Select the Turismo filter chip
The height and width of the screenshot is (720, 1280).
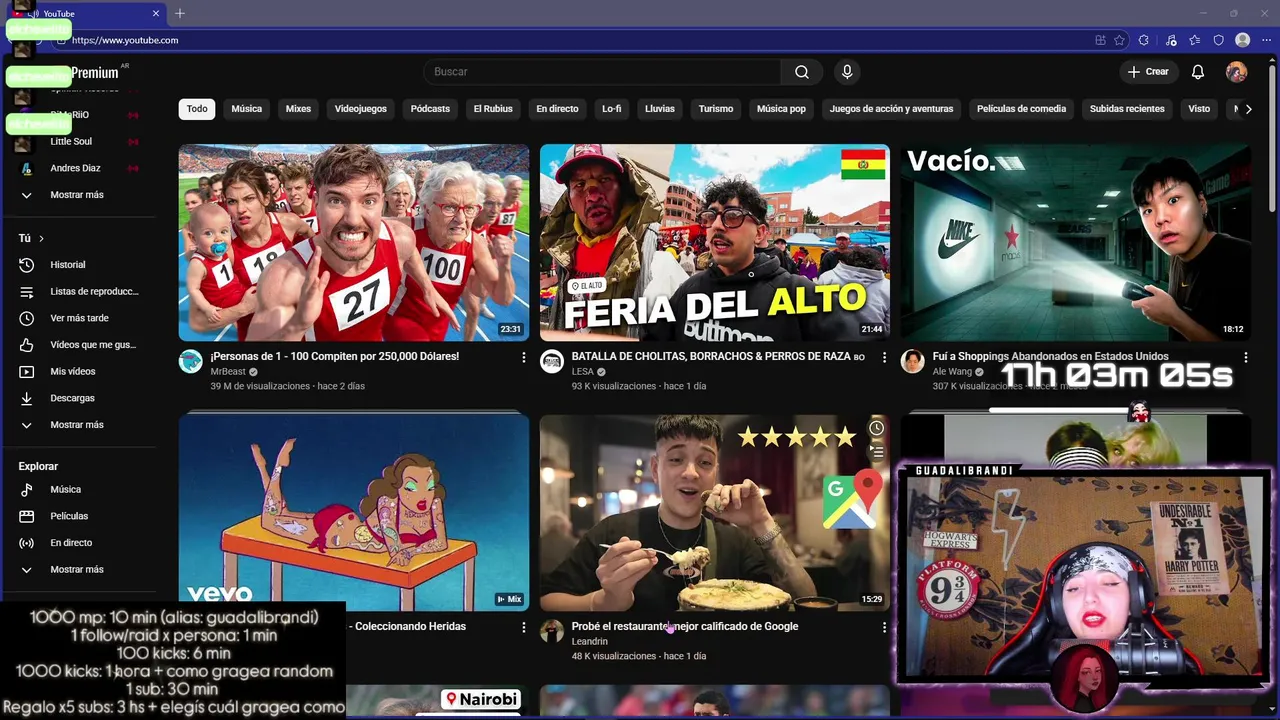(x=716, y=109)
